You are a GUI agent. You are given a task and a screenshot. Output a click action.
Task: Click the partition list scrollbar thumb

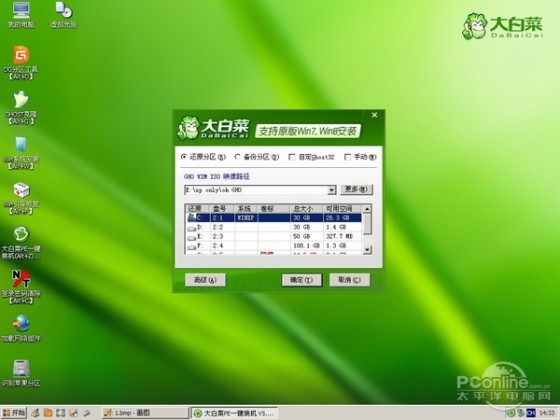point(367,224)
